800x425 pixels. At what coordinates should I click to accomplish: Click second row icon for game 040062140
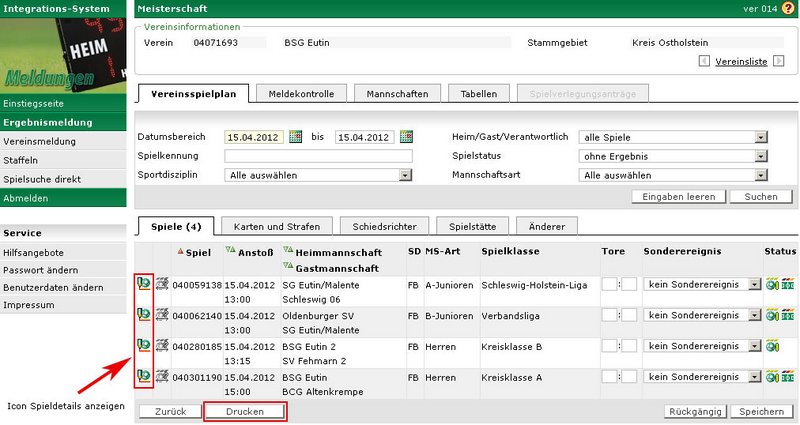161,315
